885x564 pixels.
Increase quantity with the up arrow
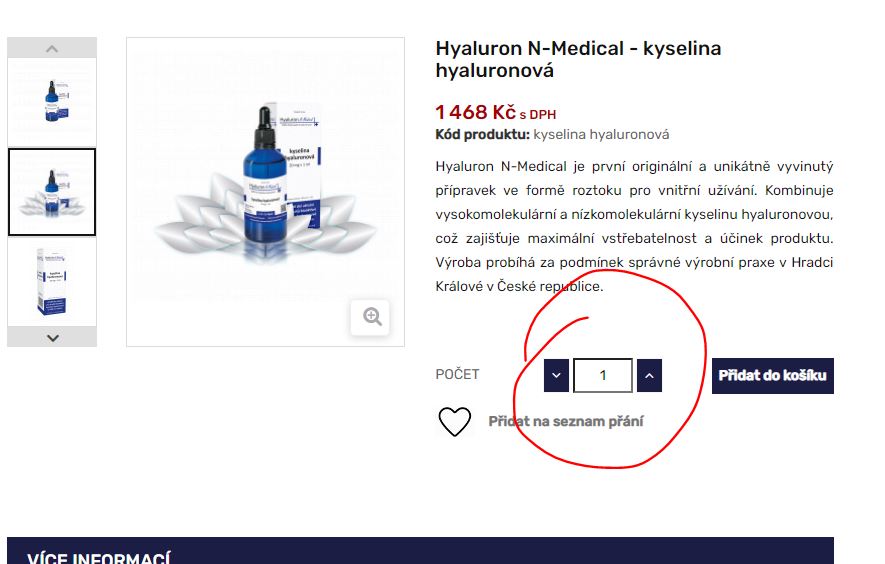click(649, 375)
